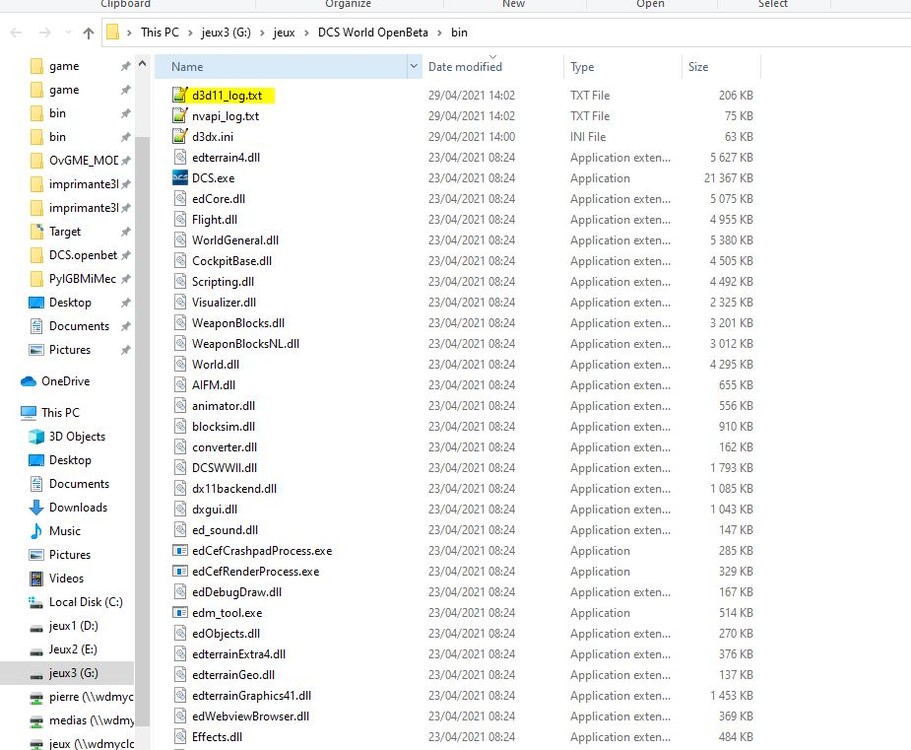Open Music in navigation pane

[x=64, y=531]
